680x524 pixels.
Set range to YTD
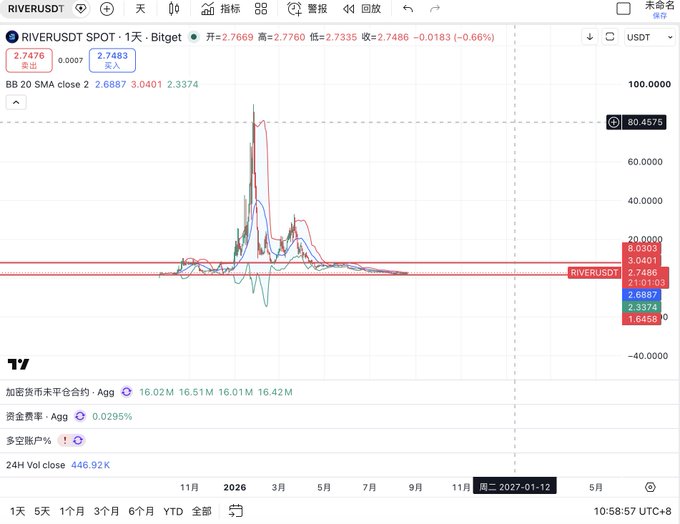(173, 511)
